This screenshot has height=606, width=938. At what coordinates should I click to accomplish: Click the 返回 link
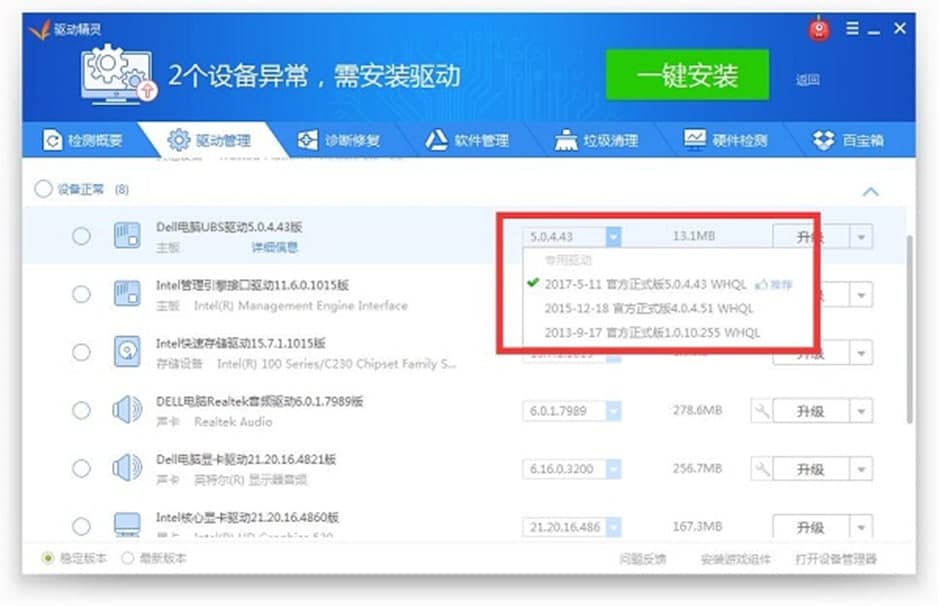click(x=808, y=80)
